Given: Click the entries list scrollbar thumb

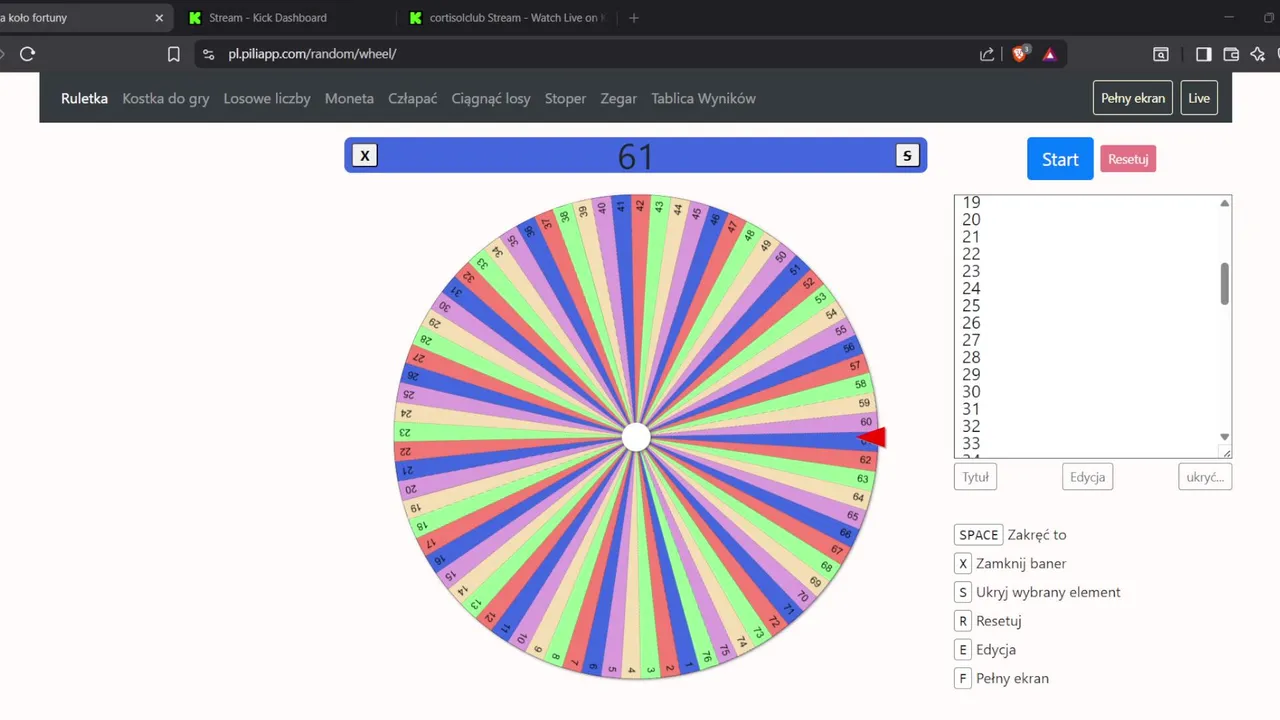Looking at the screenshot, I should [1225, 284].
